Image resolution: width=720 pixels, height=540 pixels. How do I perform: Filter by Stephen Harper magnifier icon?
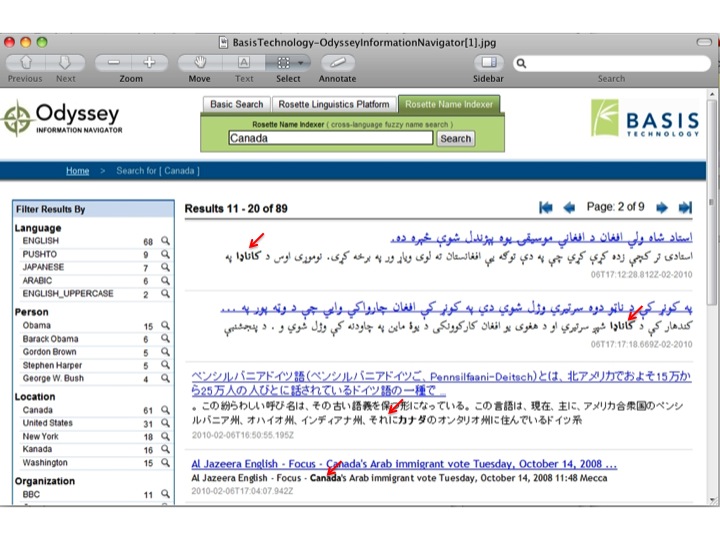point(165,365)
